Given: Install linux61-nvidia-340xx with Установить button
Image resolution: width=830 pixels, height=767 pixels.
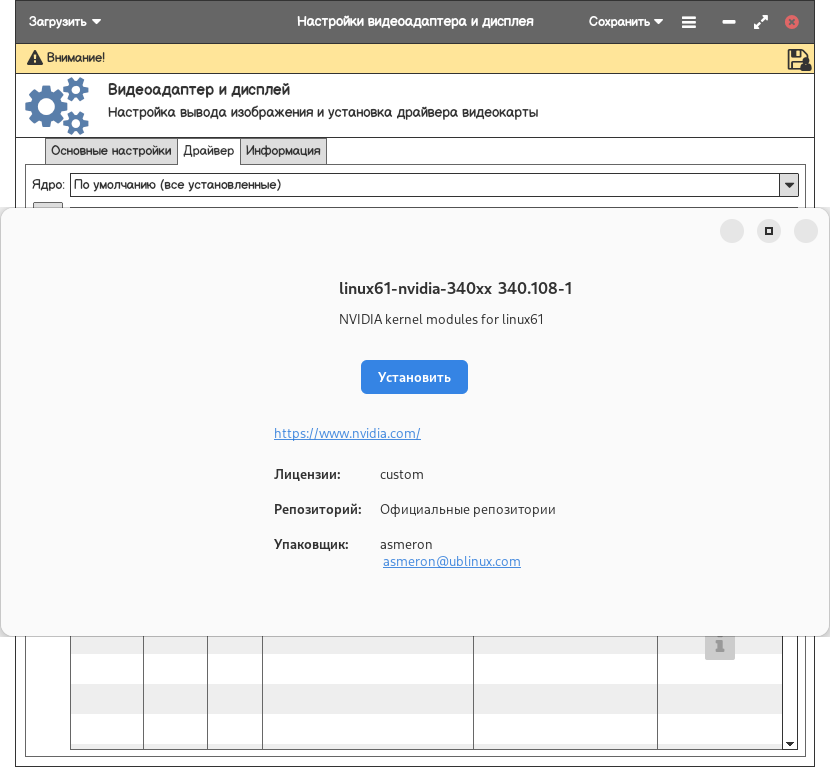Looking at the screenshot, I should click(414, 377).
